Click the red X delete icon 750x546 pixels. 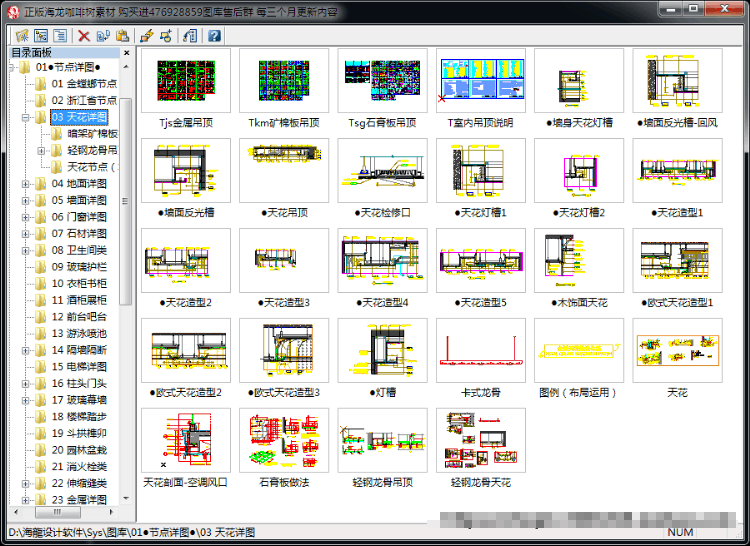coord(84,35)
